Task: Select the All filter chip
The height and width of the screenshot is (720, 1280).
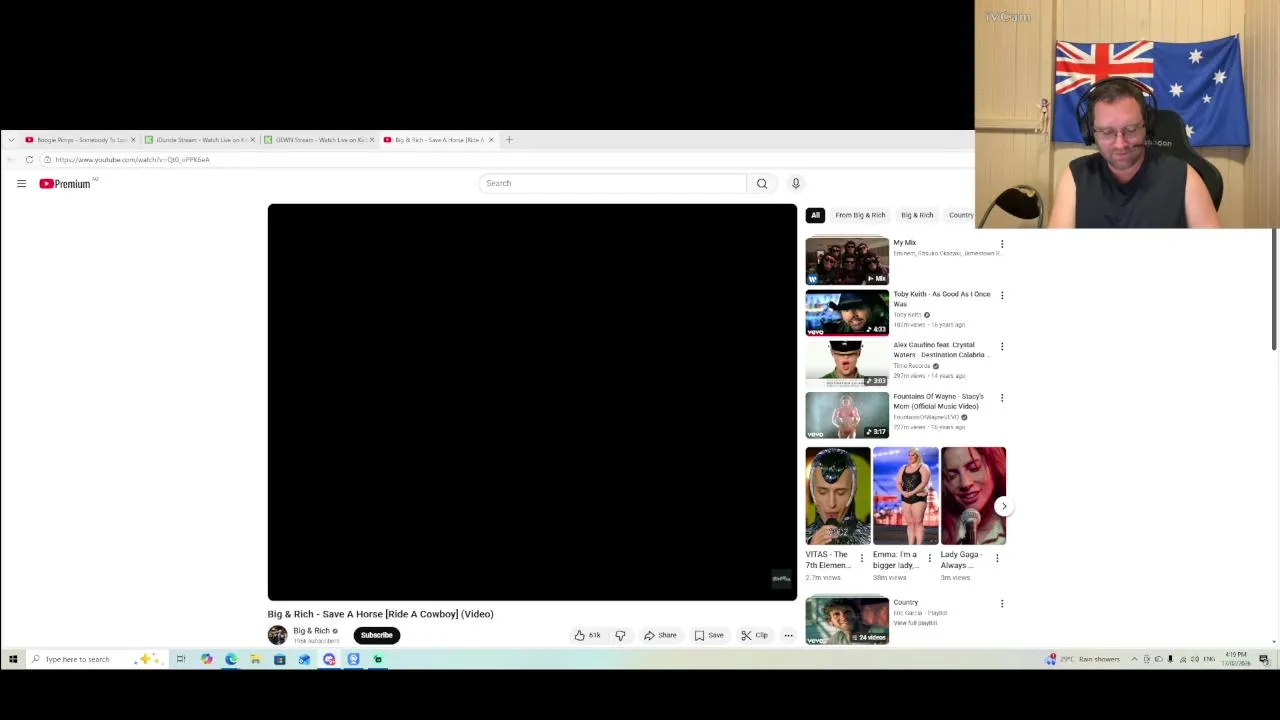Action: [815, 215]
